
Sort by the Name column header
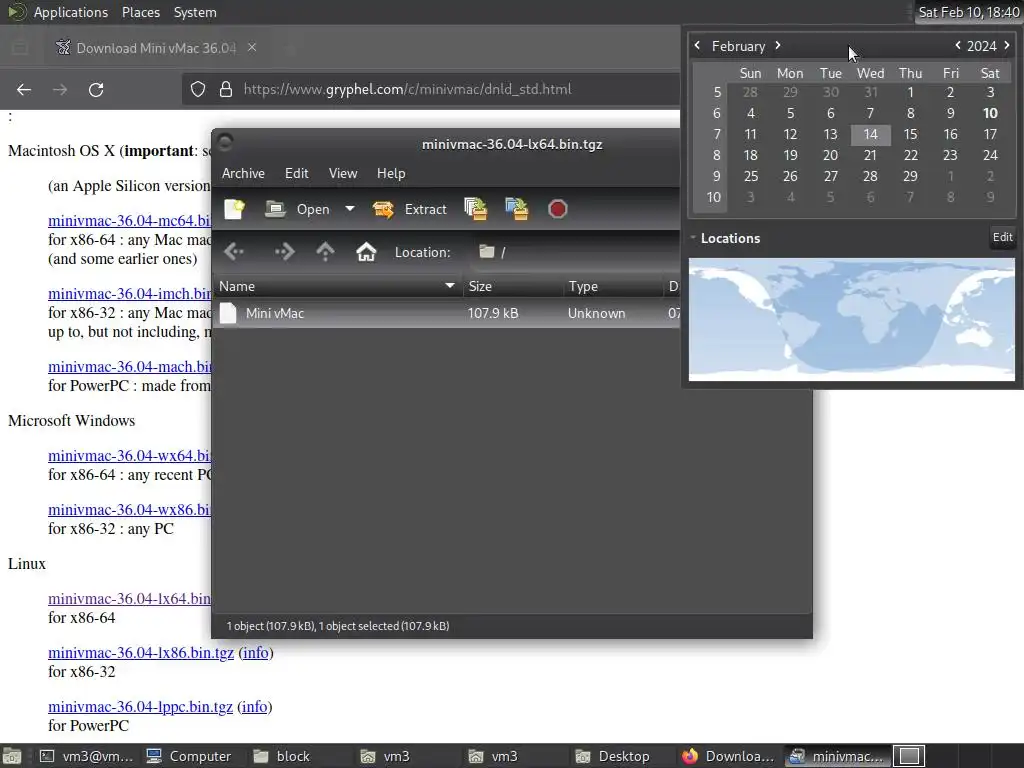(337, 286)
